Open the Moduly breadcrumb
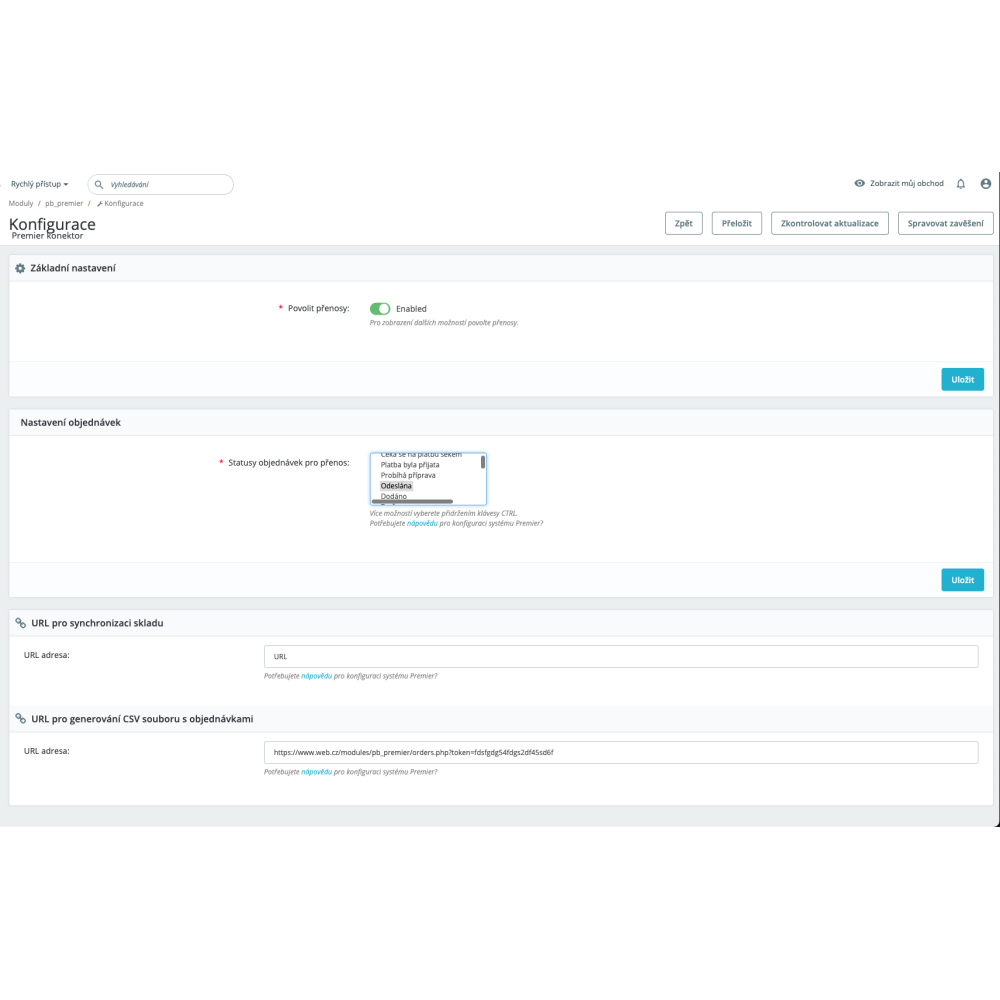 tap(21, 203)
